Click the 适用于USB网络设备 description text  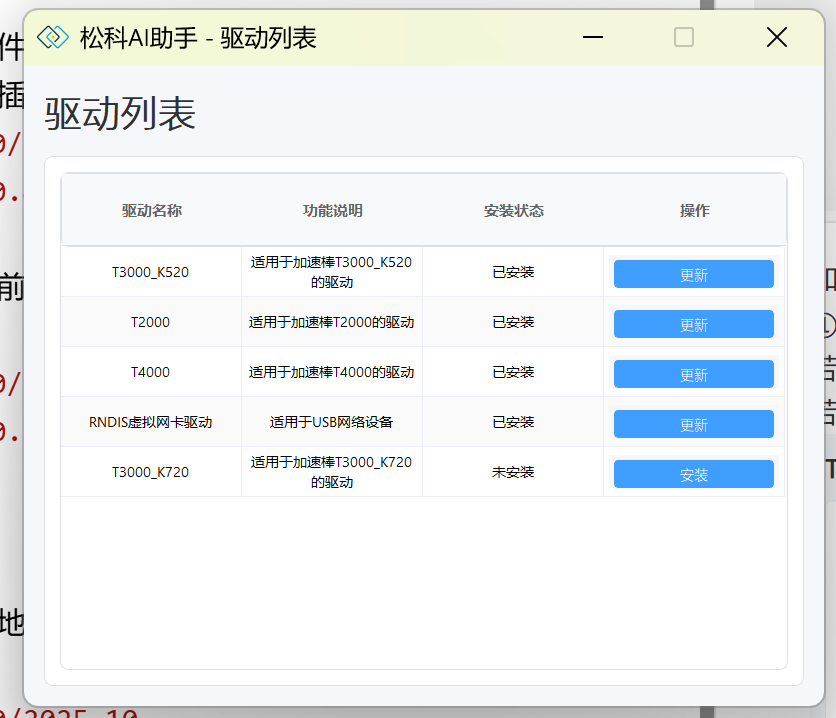332,422
